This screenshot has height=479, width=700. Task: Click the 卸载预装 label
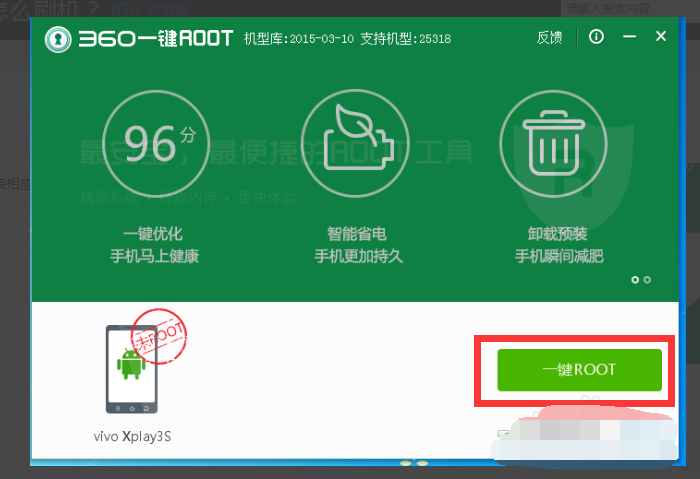(558, 233)
